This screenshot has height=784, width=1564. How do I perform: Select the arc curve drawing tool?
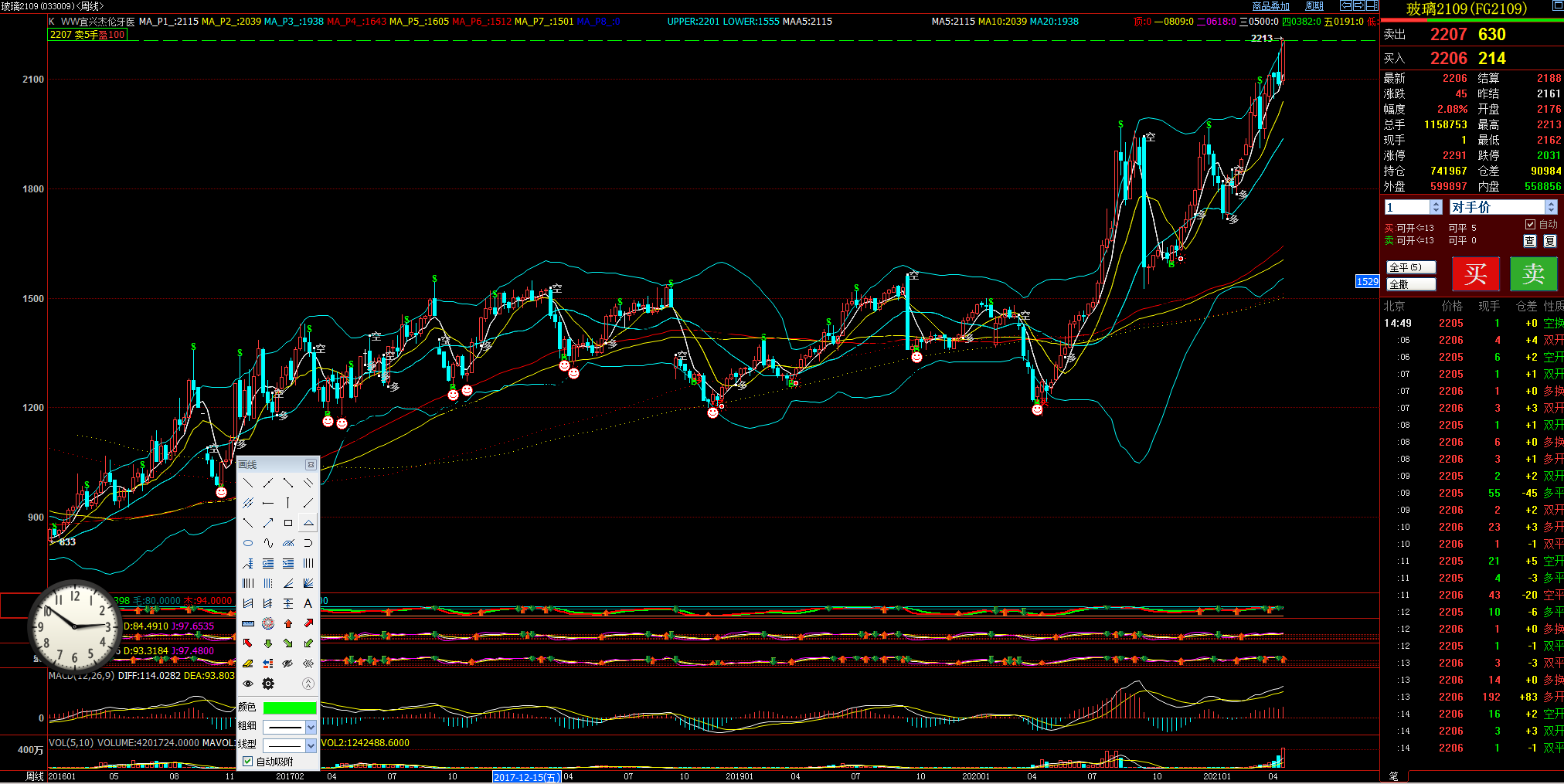308,543
